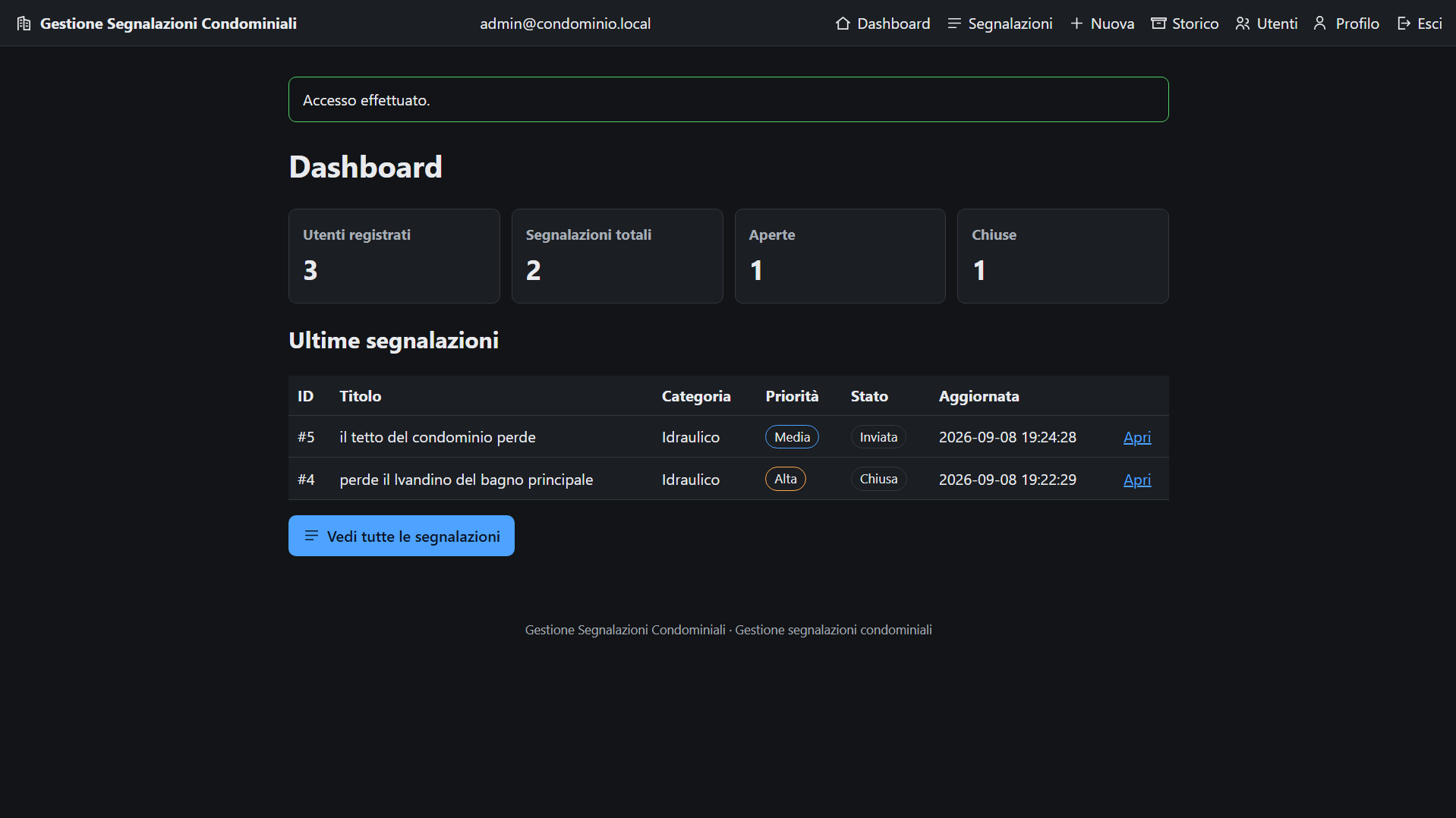Viewport: 1456px width, 818px height.
Task: Click Esci to log out
Action: point(1419,24)
